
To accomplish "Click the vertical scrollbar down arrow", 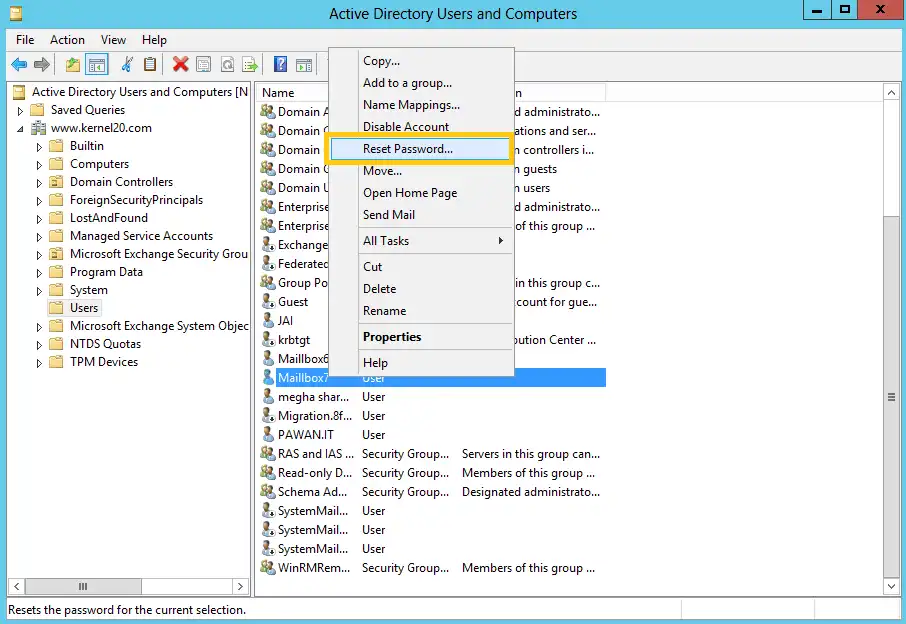I will [x=891, y=586].
